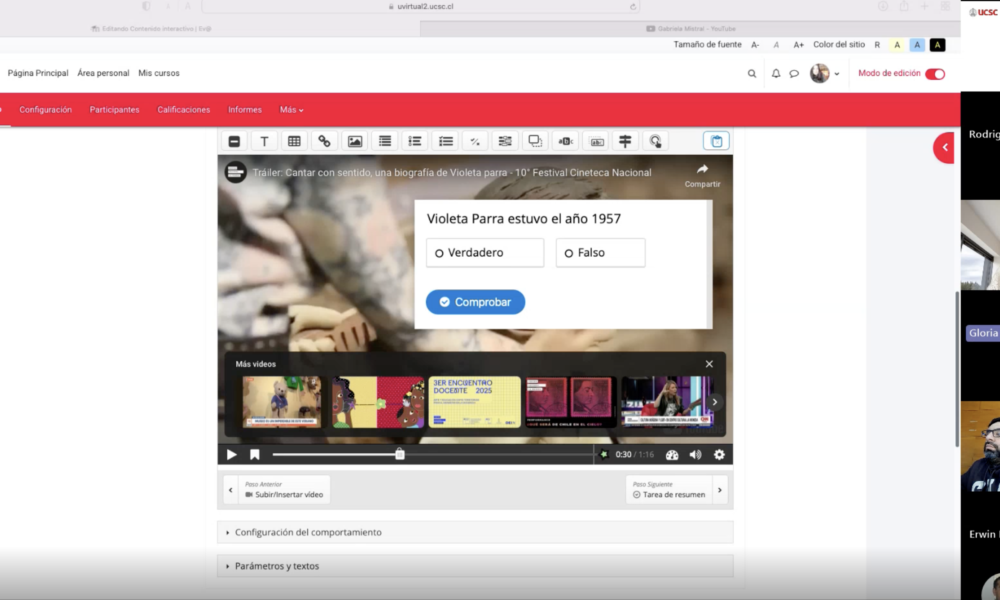Choose the blue site color swatch
This screenshot has height=600, width=1000.
pyautogui.click(x=917, y=45)
